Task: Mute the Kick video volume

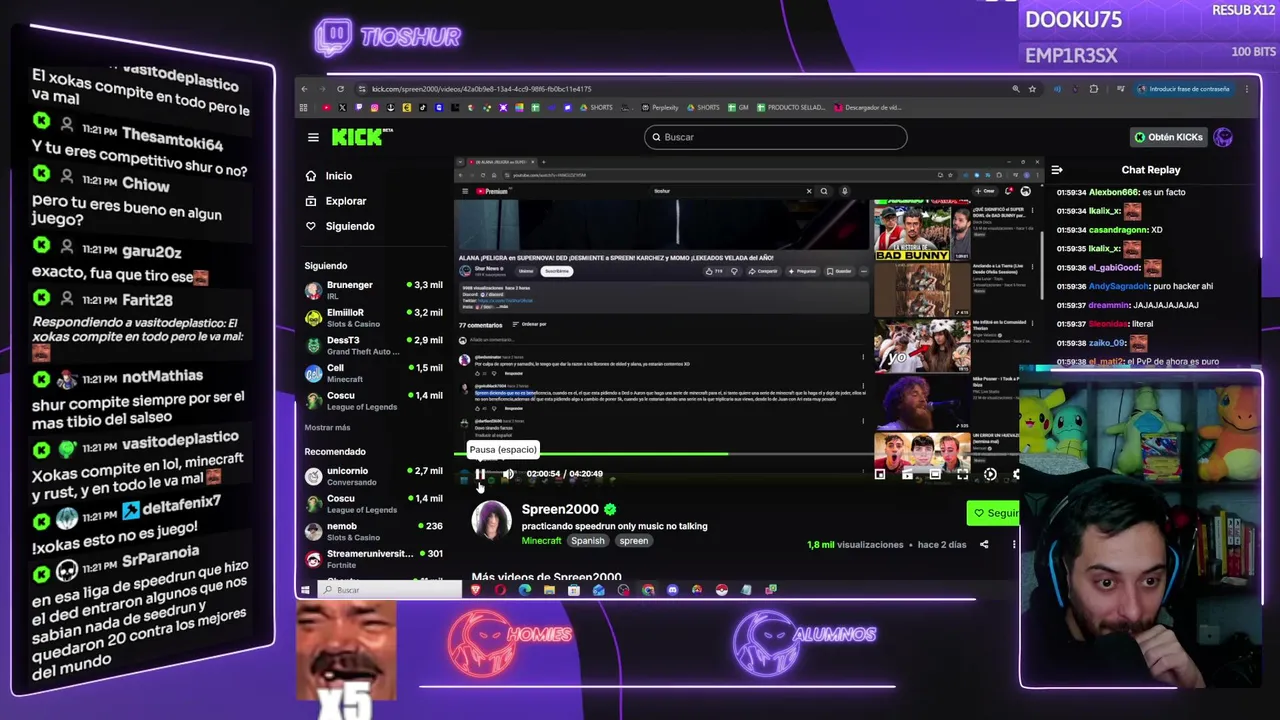Action: click(508, 474)
